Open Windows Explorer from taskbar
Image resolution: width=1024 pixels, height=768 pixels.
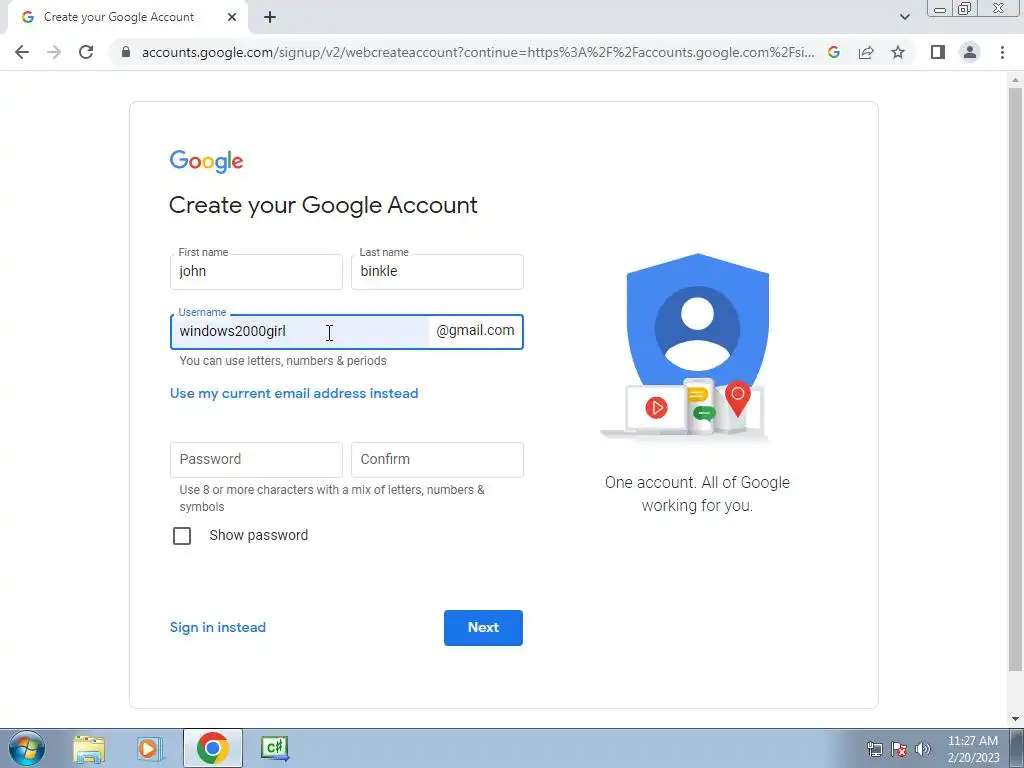click(x=89, y=748)
